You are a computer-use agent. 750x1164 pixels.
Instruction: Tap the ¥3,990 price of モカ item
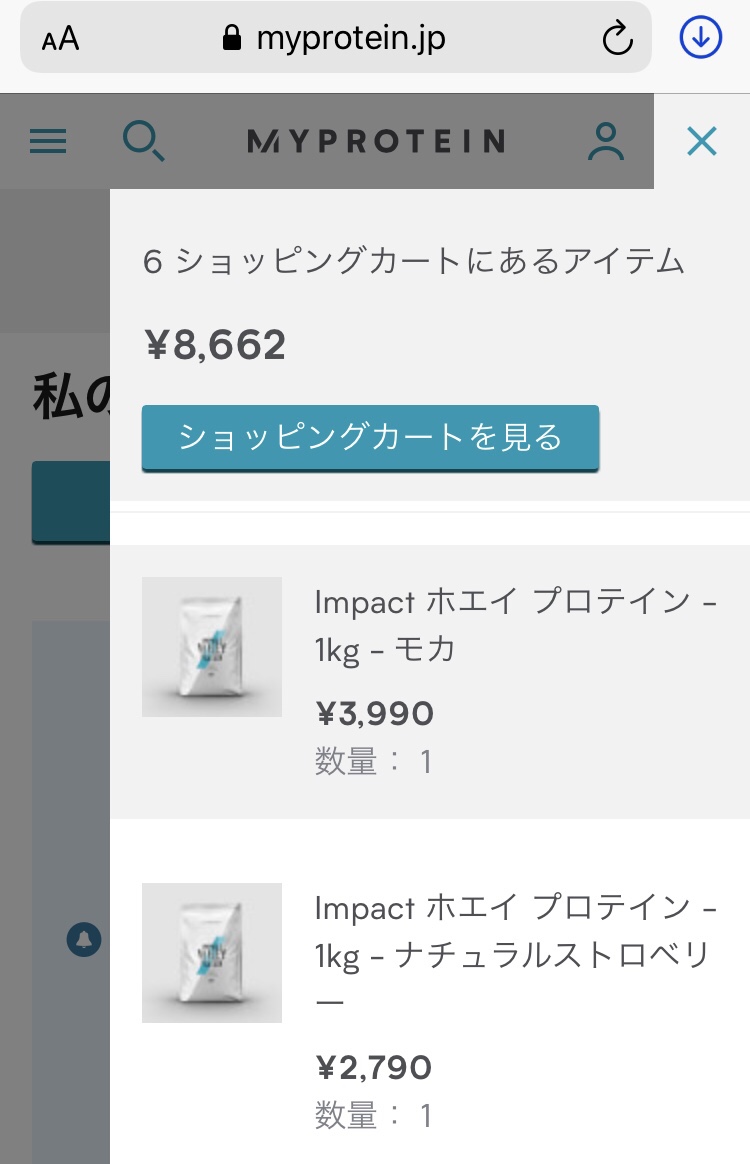tap(375, 714)
